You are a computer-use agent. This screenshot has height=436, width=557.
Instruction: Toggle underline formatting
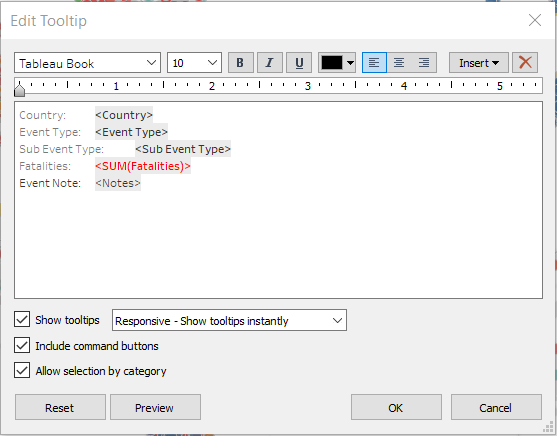coord(299,63)
